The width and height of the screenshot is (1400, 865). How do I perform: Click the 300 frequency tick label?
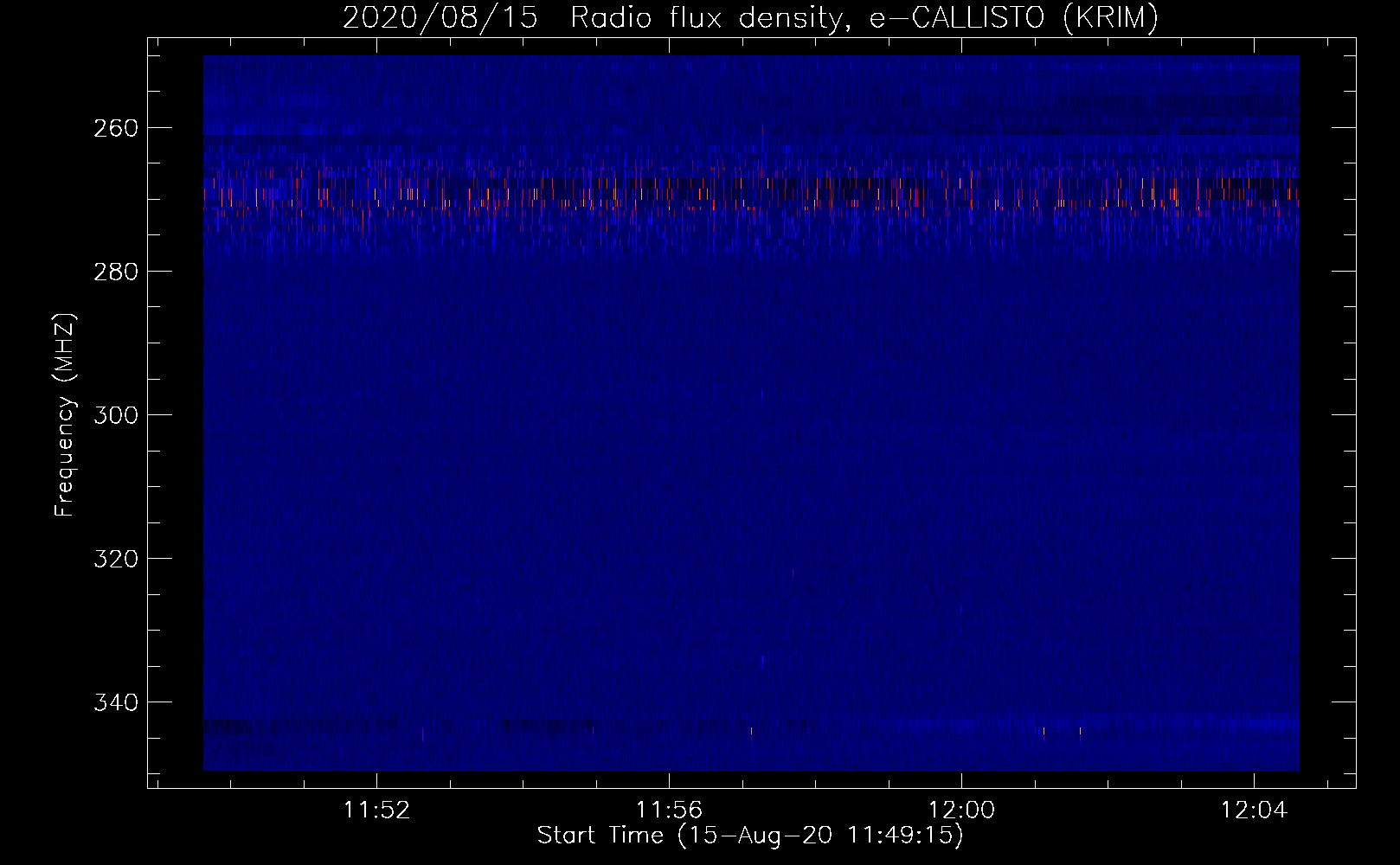pos(115,415)
